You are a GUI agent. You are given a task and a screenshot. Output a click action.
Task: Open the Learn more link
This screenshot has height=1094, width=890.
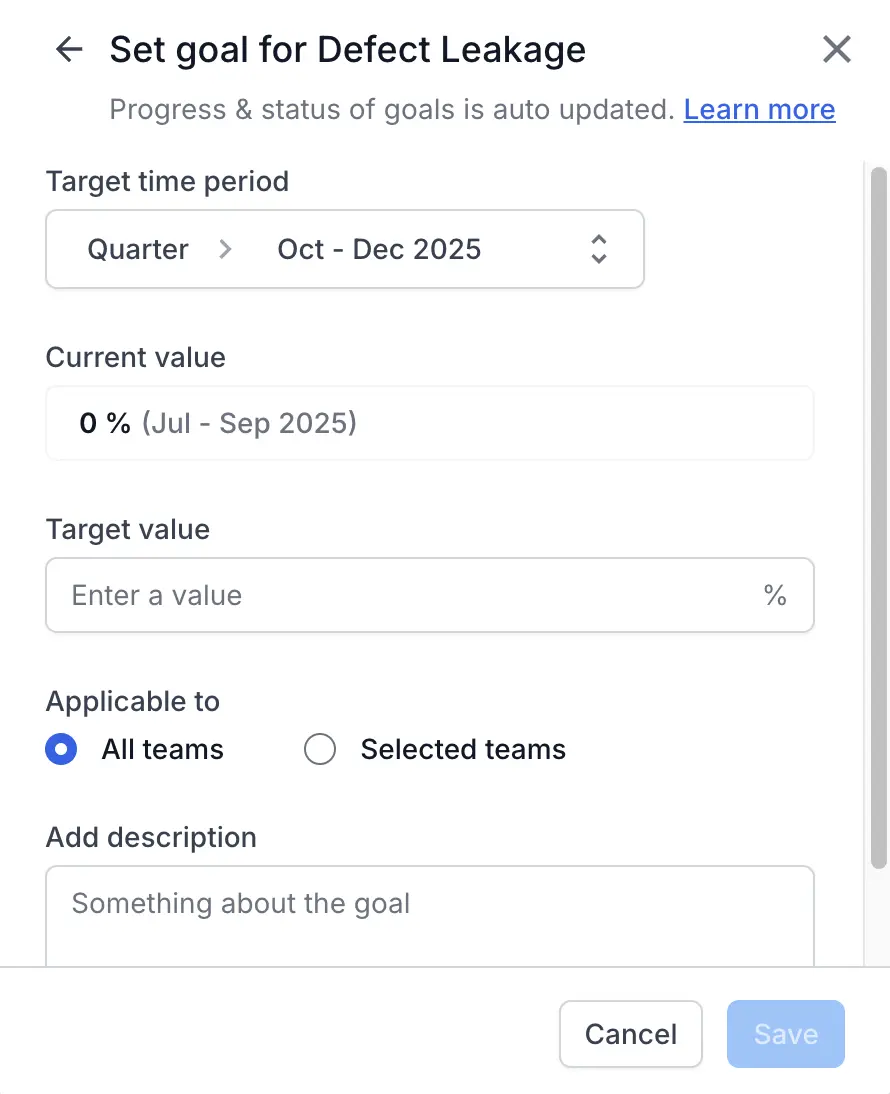(x=759, y=109)
